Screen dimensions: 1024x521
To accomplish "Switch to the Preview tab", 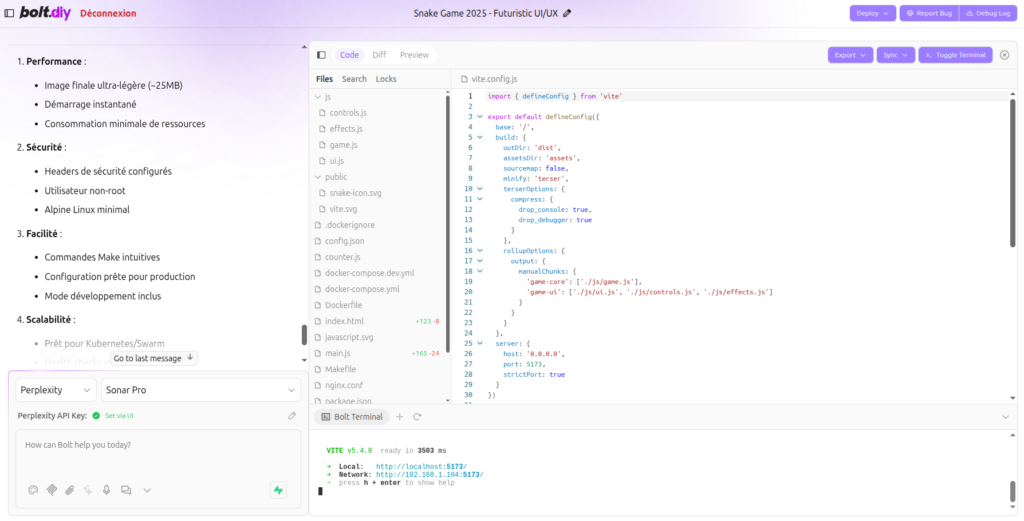I will click(x=414, y=55).
